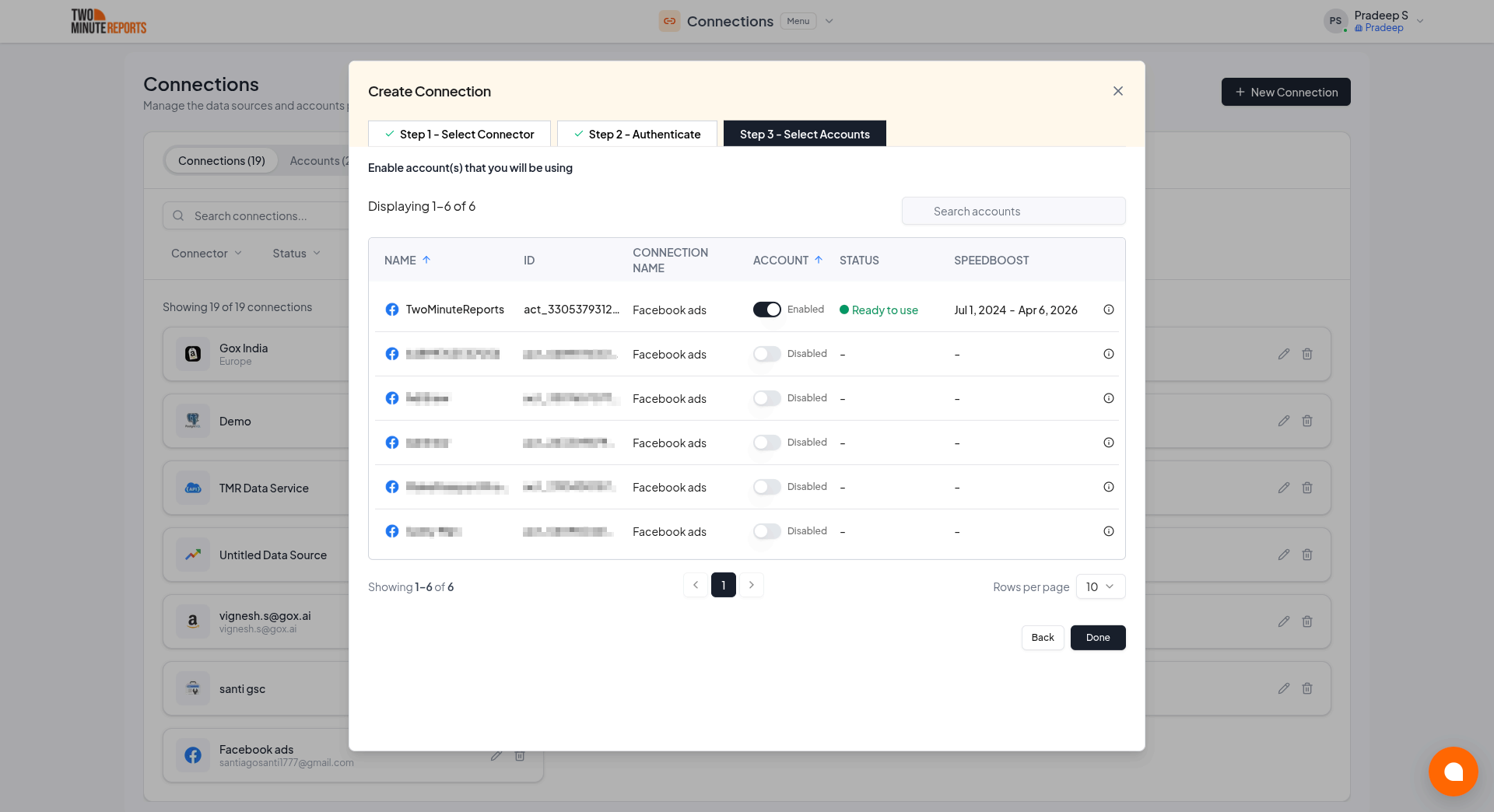Click edit pencil icon for Gox India connection
The height and width of the screenshot is (812, 1494).
[1284, 354]
